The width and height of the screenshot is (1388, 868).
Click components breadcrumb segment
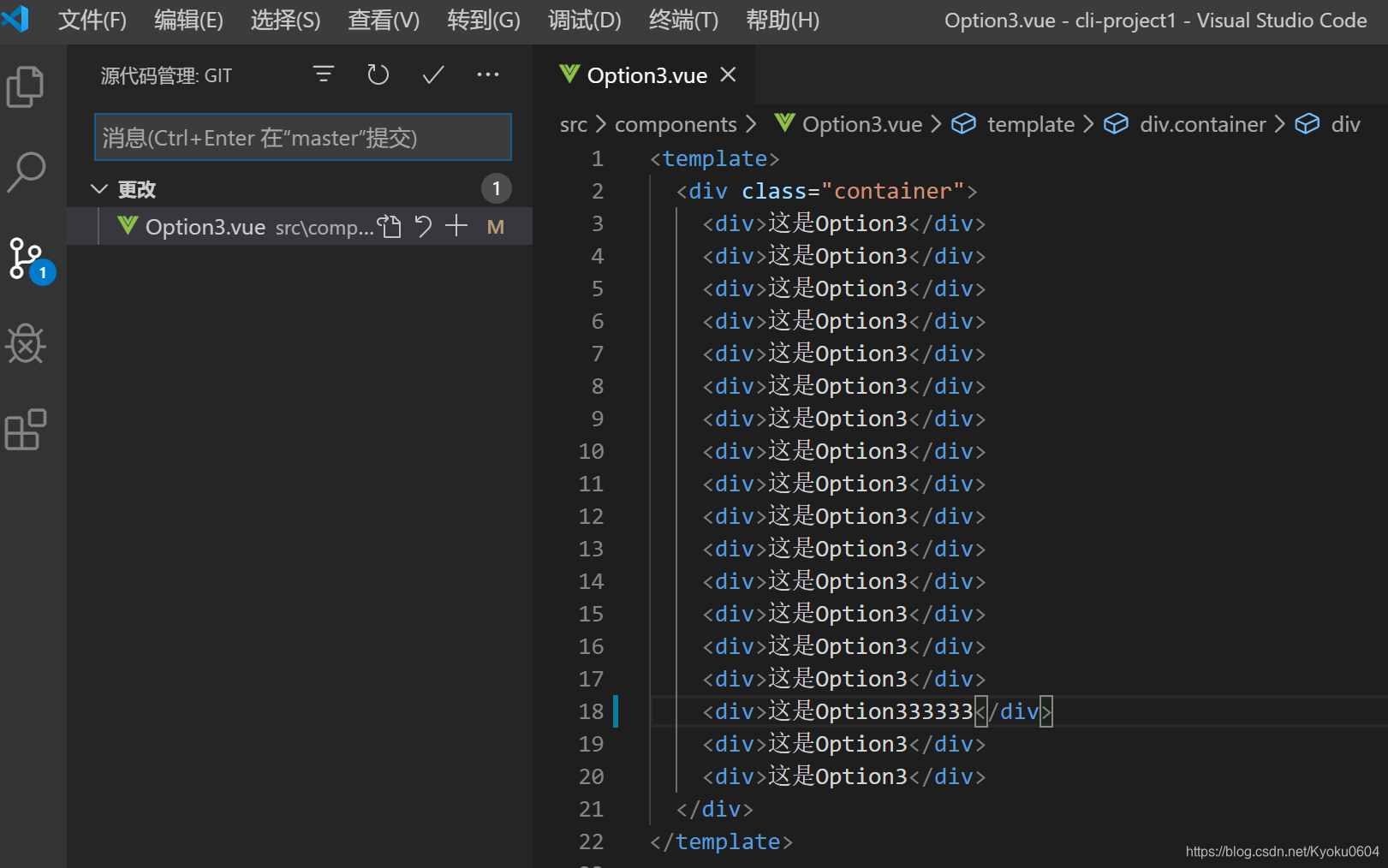pyautogui.click(x=676, y=125)
